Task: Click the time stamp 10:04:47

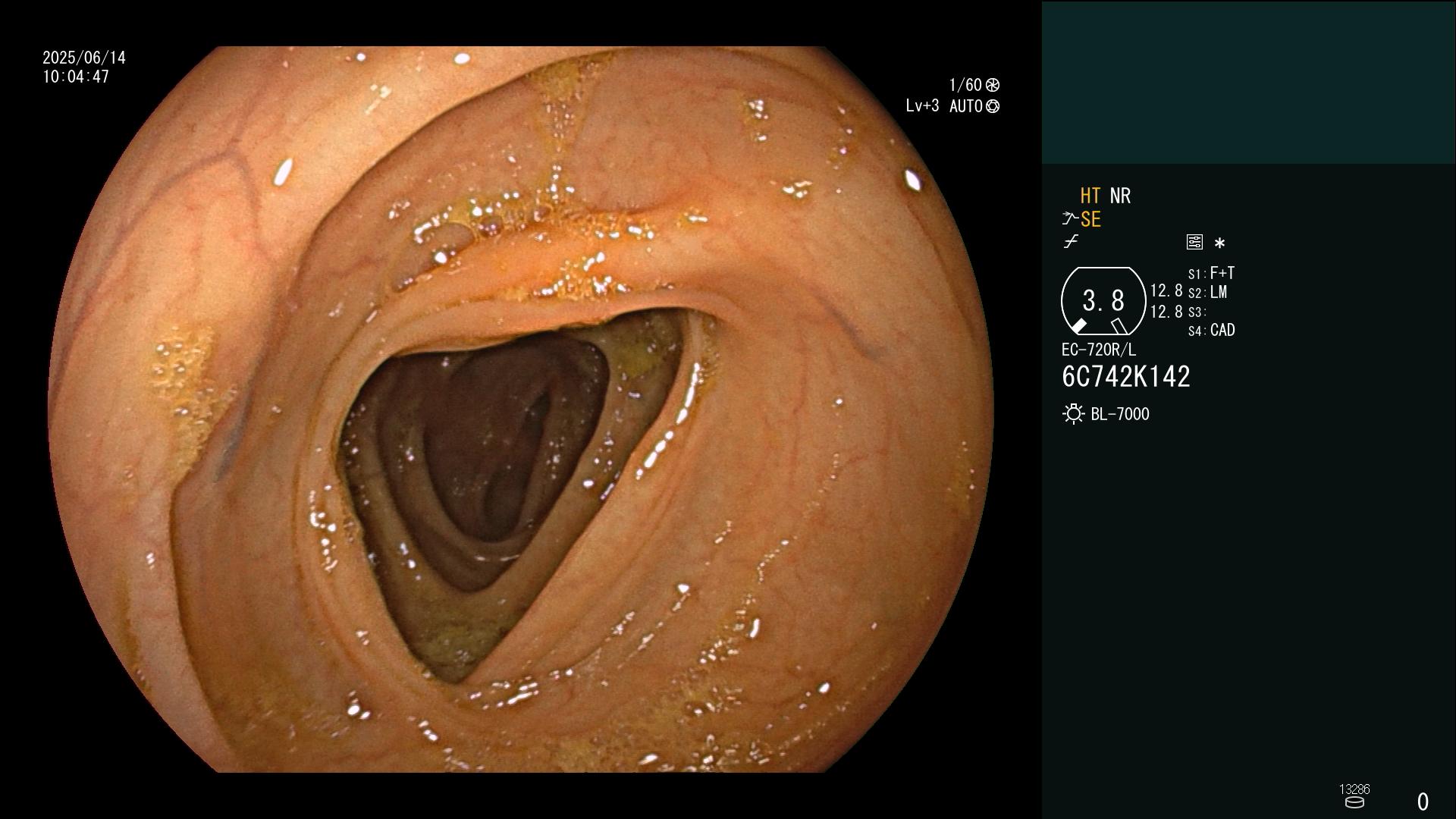Action: [76, 77]
